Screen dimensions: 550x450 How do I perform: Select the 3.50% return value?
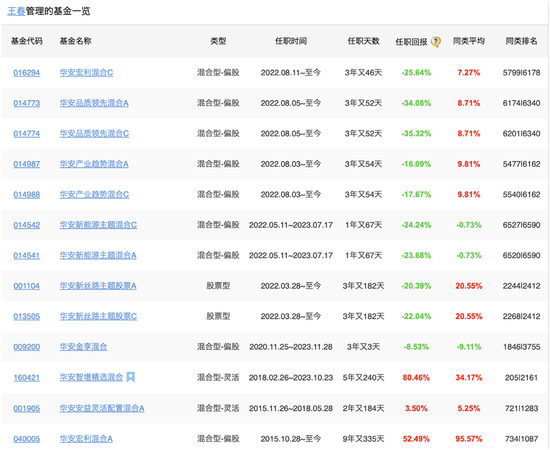416,409
